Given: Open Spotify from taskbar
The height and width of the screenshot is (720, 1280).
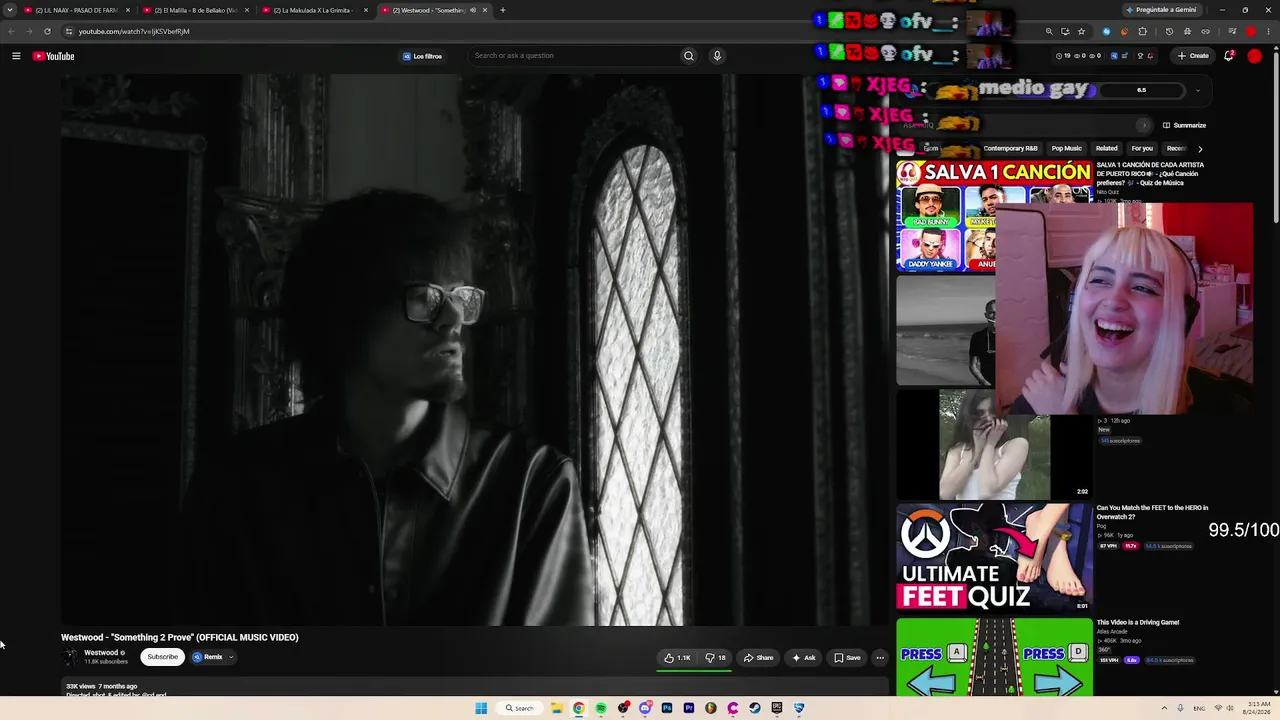Looking at the screenshot, I should pyautogui.click(x=601, y=708).
